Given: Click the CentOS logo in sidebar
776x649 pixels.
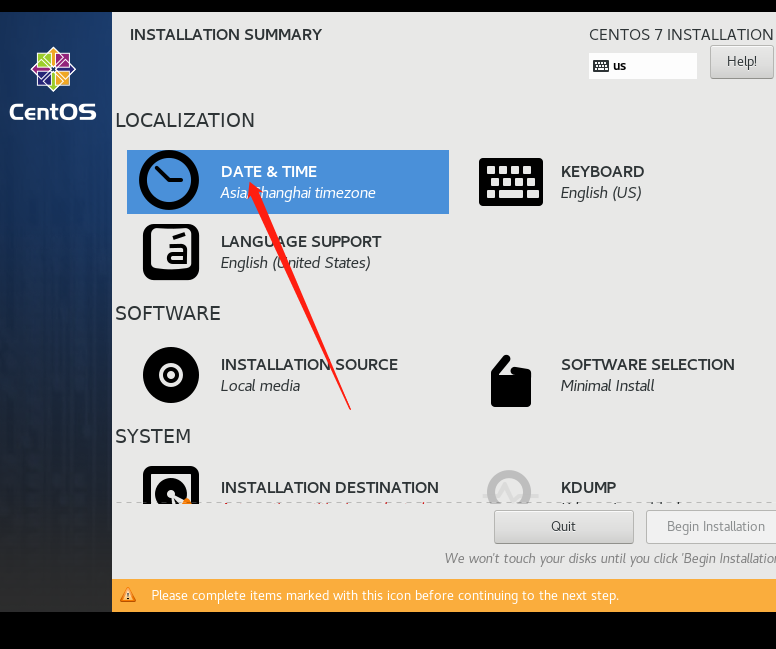Looking at the screenshot, I should point(53,84).
